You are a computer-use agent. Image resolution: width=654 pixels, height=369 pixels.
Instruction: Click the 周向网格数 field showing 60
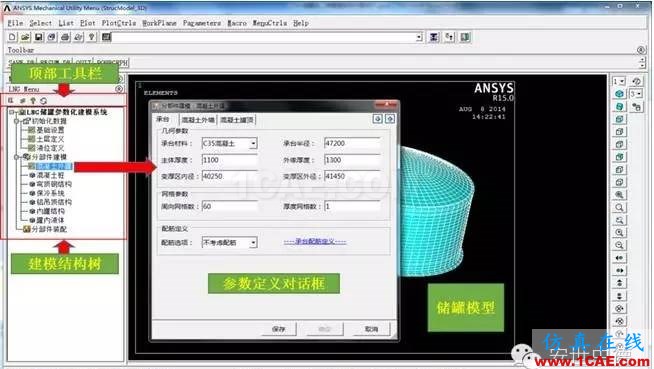pos(230,206)
